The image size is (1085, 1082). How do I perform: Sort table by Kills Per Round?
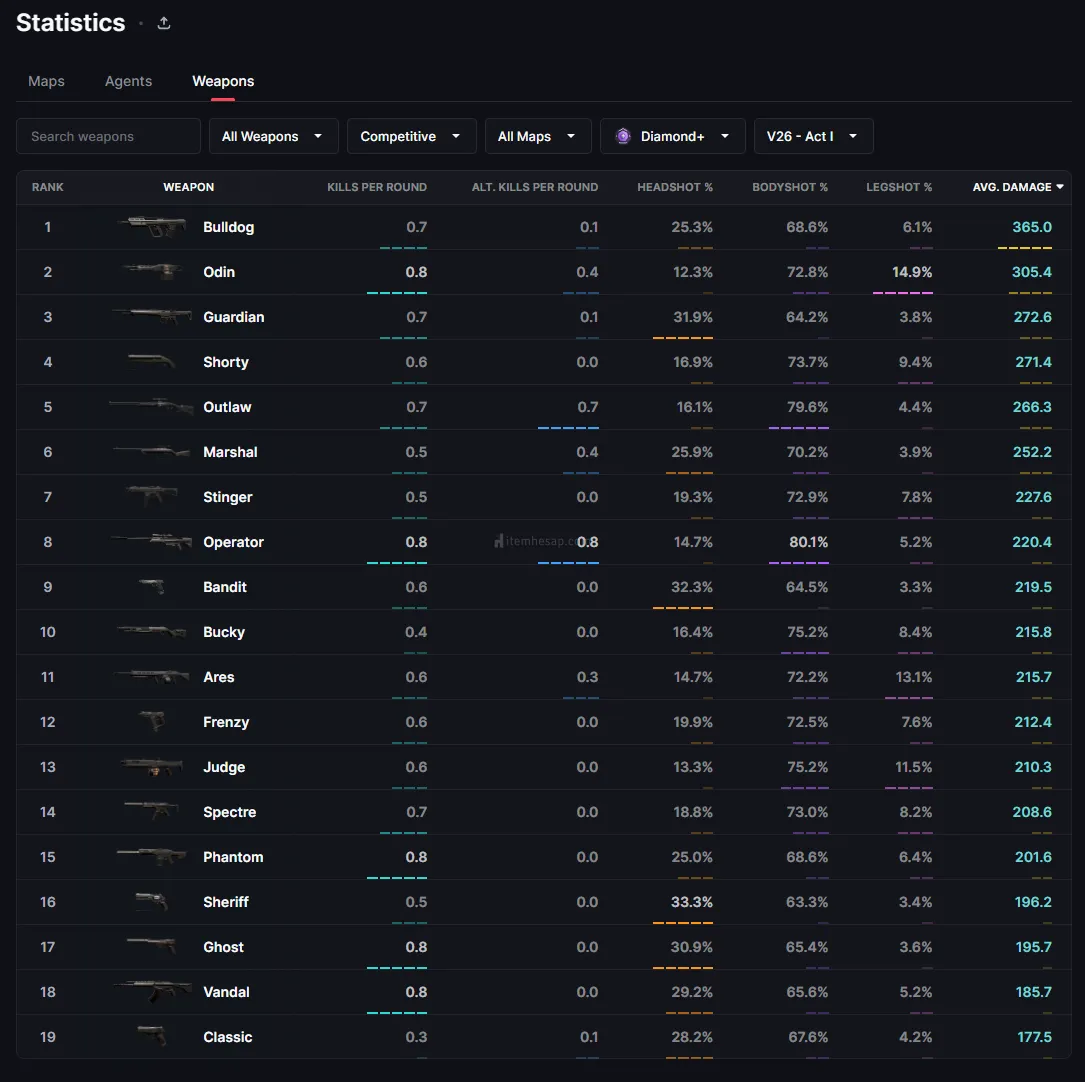tap(377, 187)
